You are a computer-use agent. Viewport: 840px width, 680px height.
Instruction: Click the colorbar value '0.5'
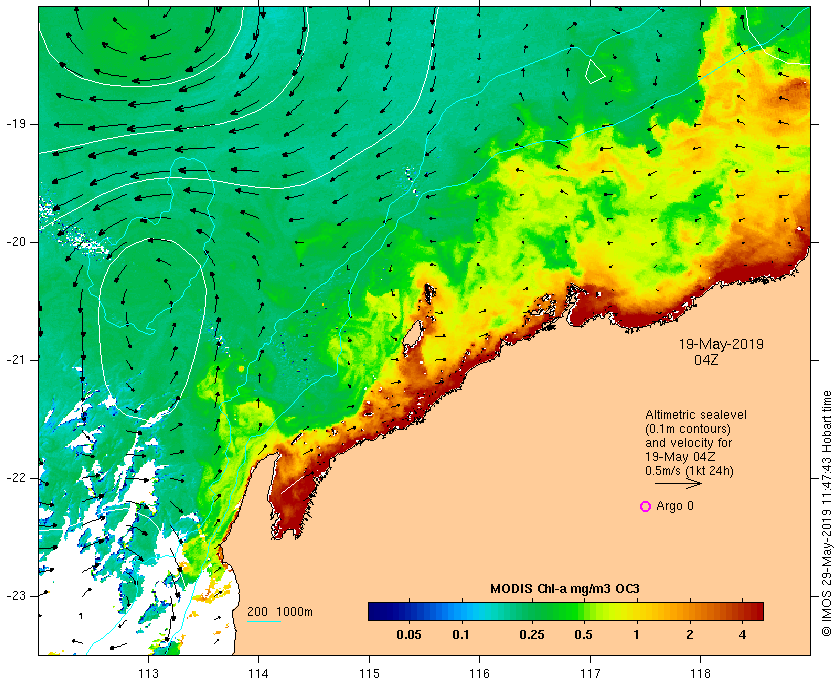click(x=583, y=635)
